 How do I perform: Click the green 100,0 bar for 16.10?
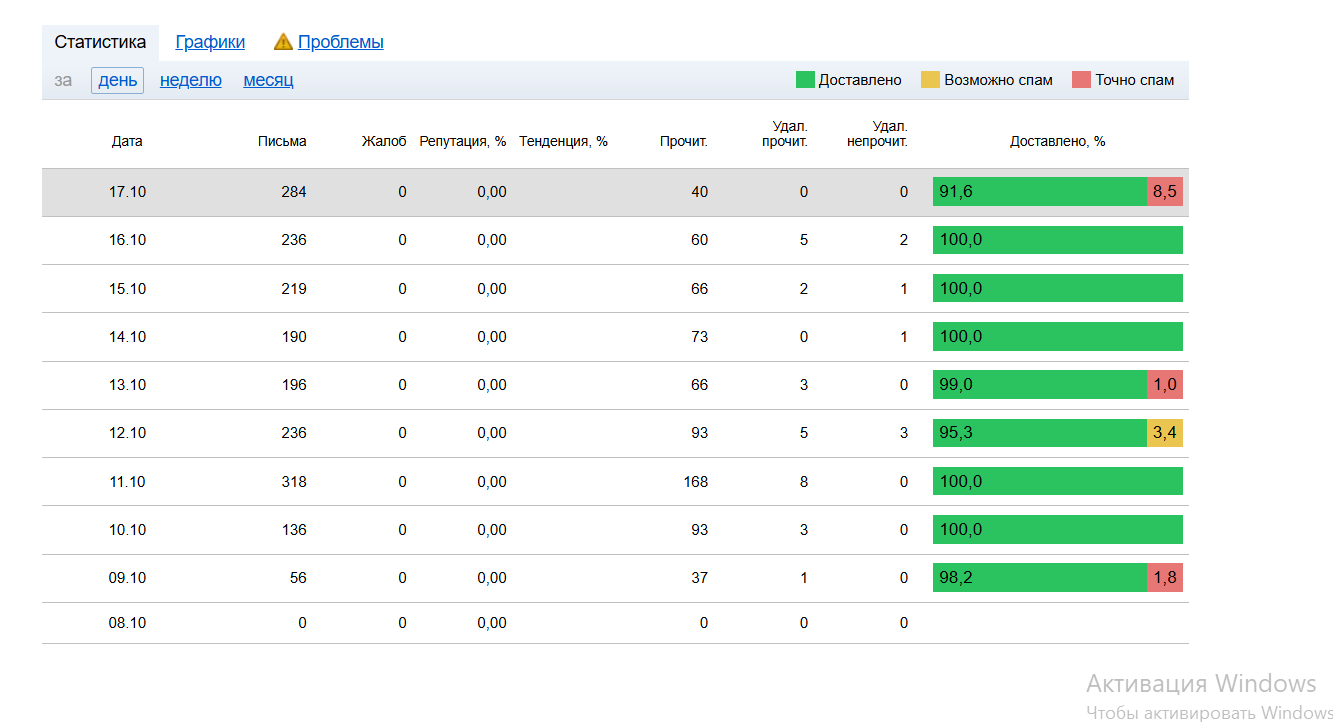click(1057, 240)
